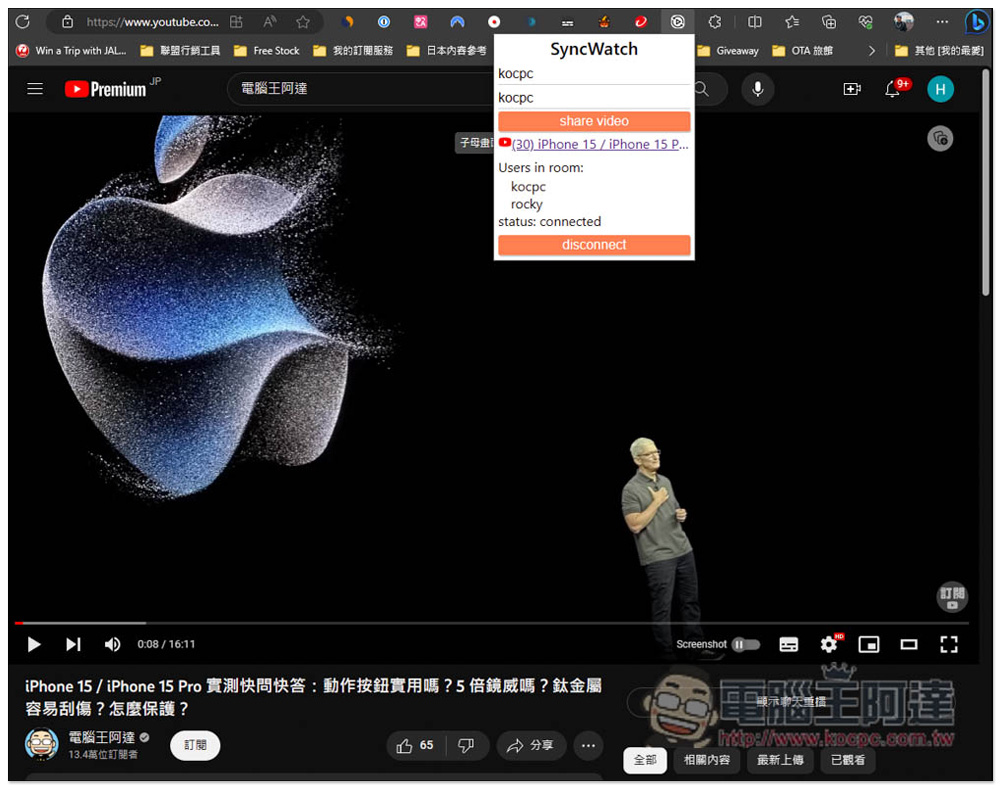Dislike the video
Image resolution: width=1000 pixels, height=790 pixels.
tap(466, 745)
